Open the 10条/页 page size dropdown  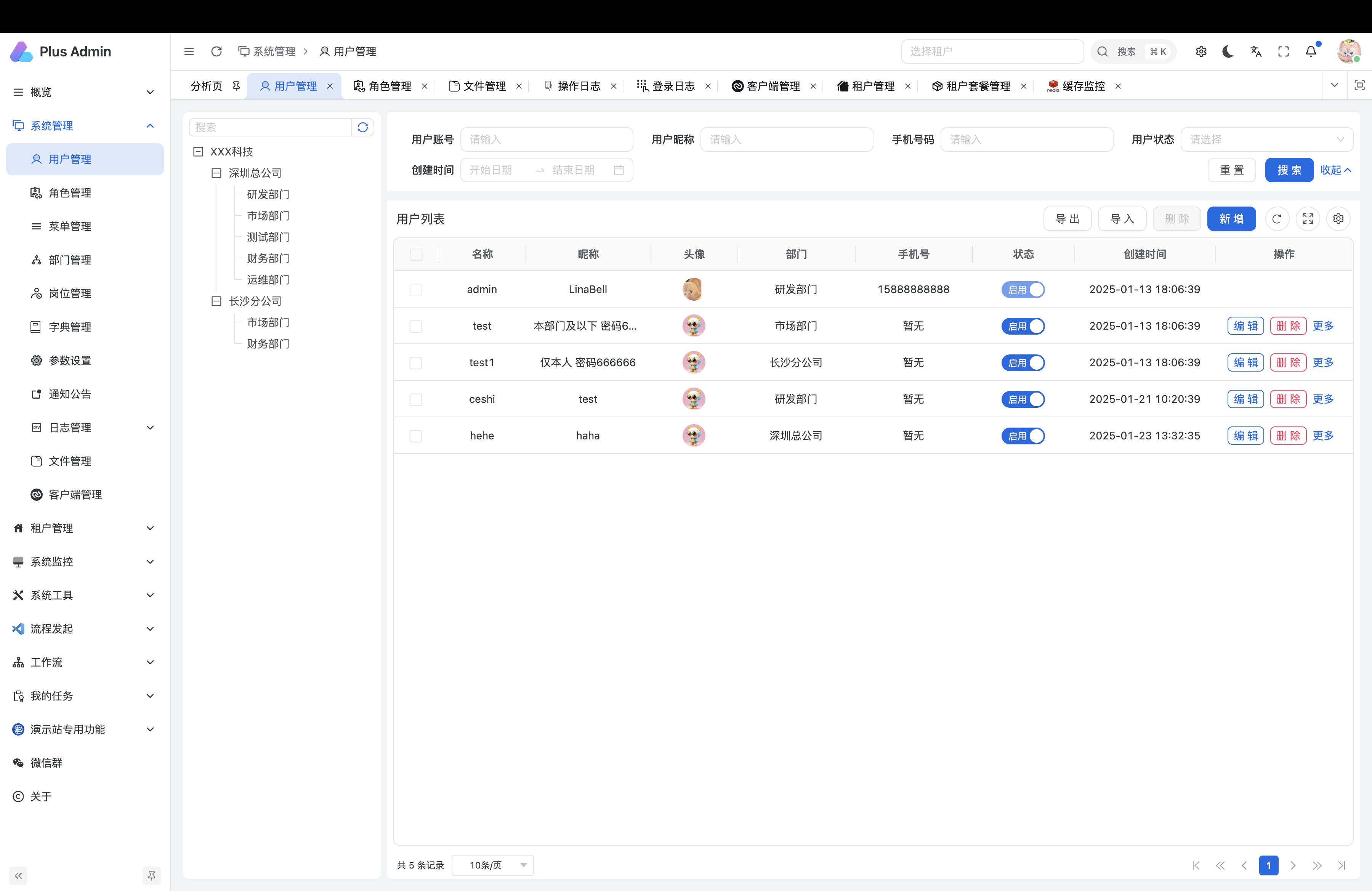coord(493,865)
